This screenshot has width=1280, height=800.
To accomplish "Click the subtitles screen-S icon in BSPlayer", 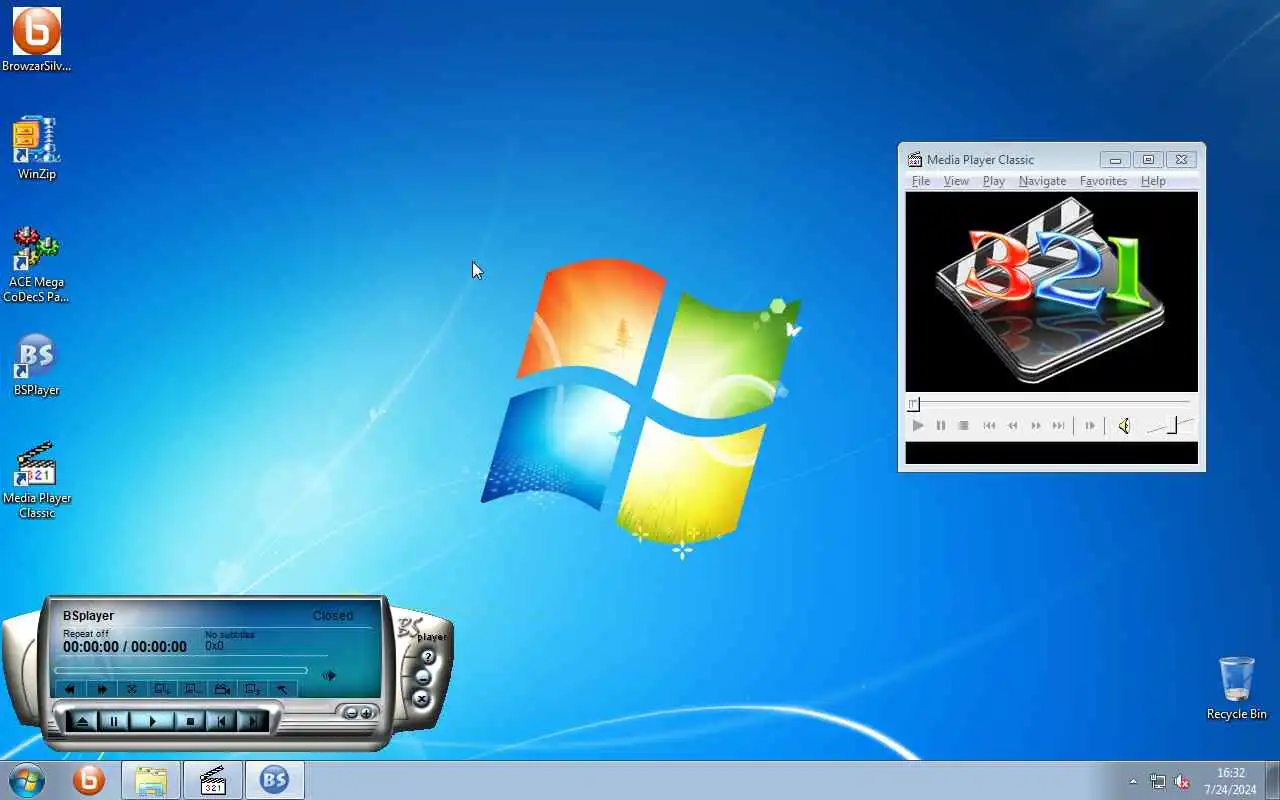I will pos(253,689).
